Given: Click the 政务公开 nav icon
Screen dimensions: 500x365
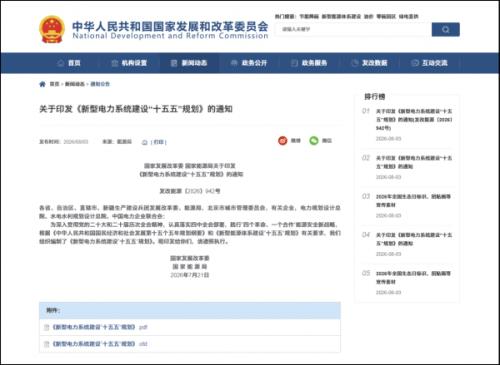Looking at the screenshot, I should 234,63.
